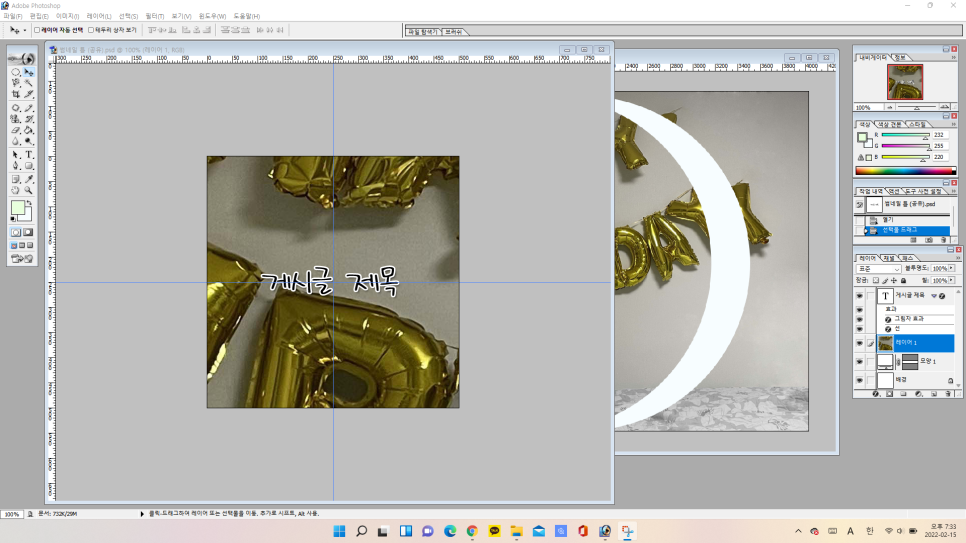Open the blend mode 표준 dropdown
The width and height of the screenshot is (966, 543).
pos(879,269)
